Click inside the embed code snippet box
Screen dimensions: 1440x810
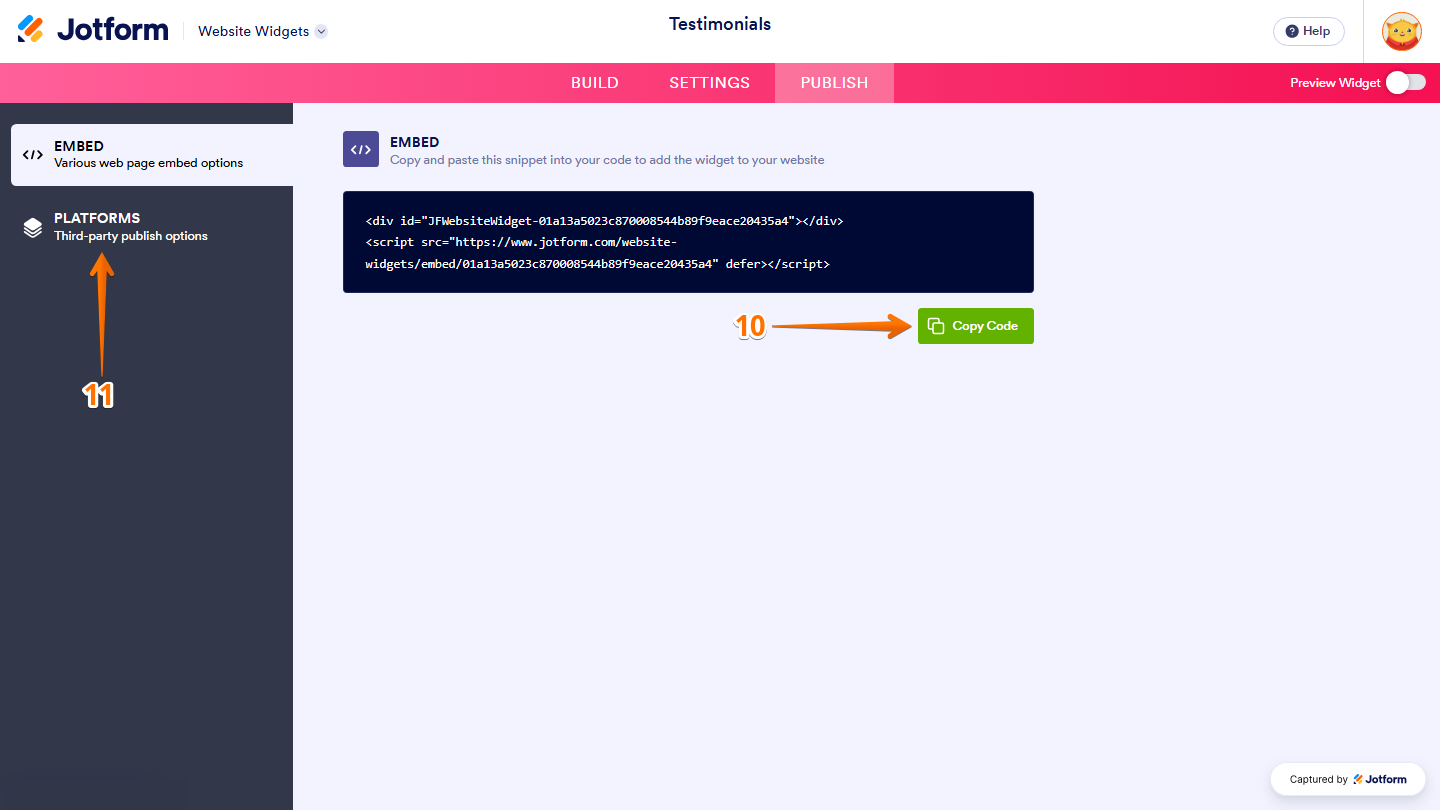[x=688, y=242]
